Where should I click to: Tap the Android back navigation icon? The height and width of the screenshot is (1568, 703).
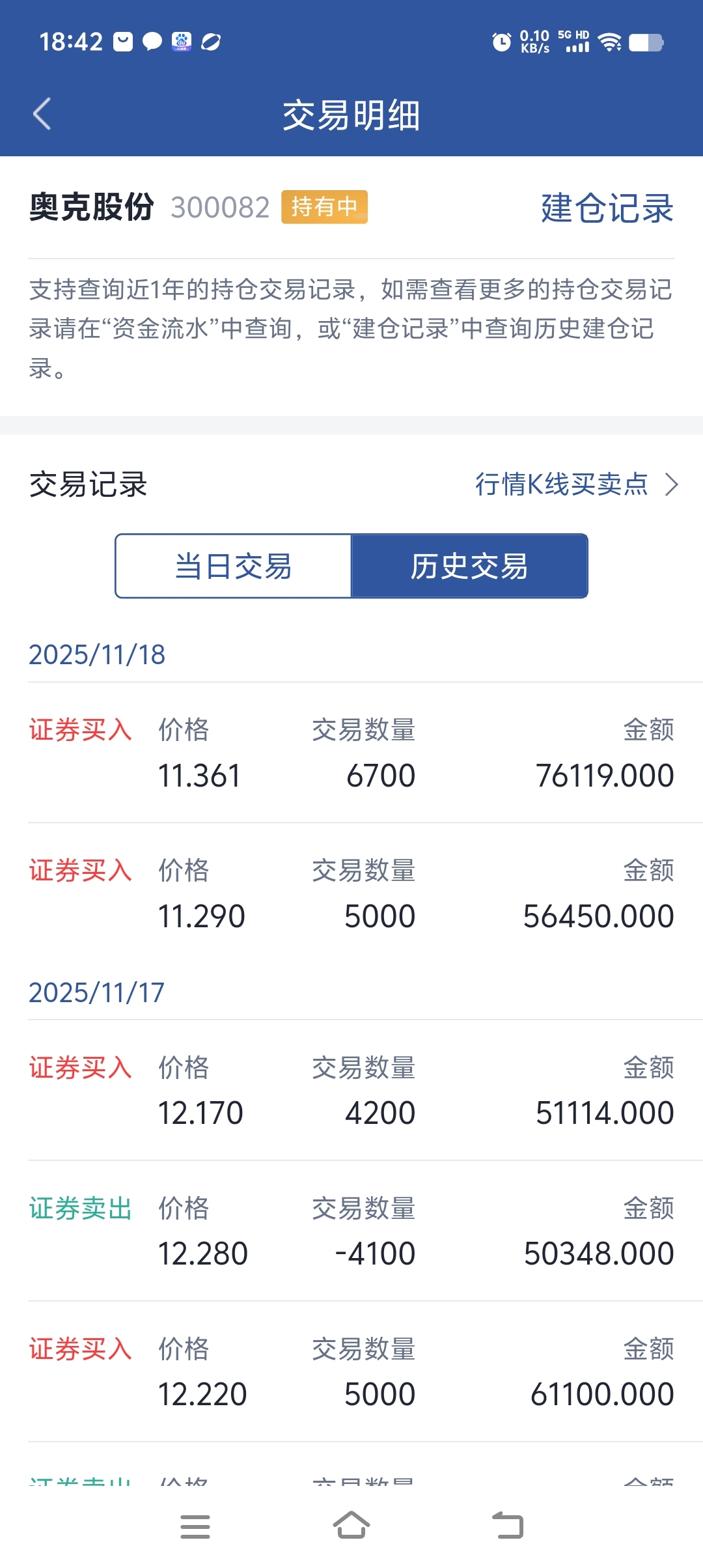pos(508,1526)
